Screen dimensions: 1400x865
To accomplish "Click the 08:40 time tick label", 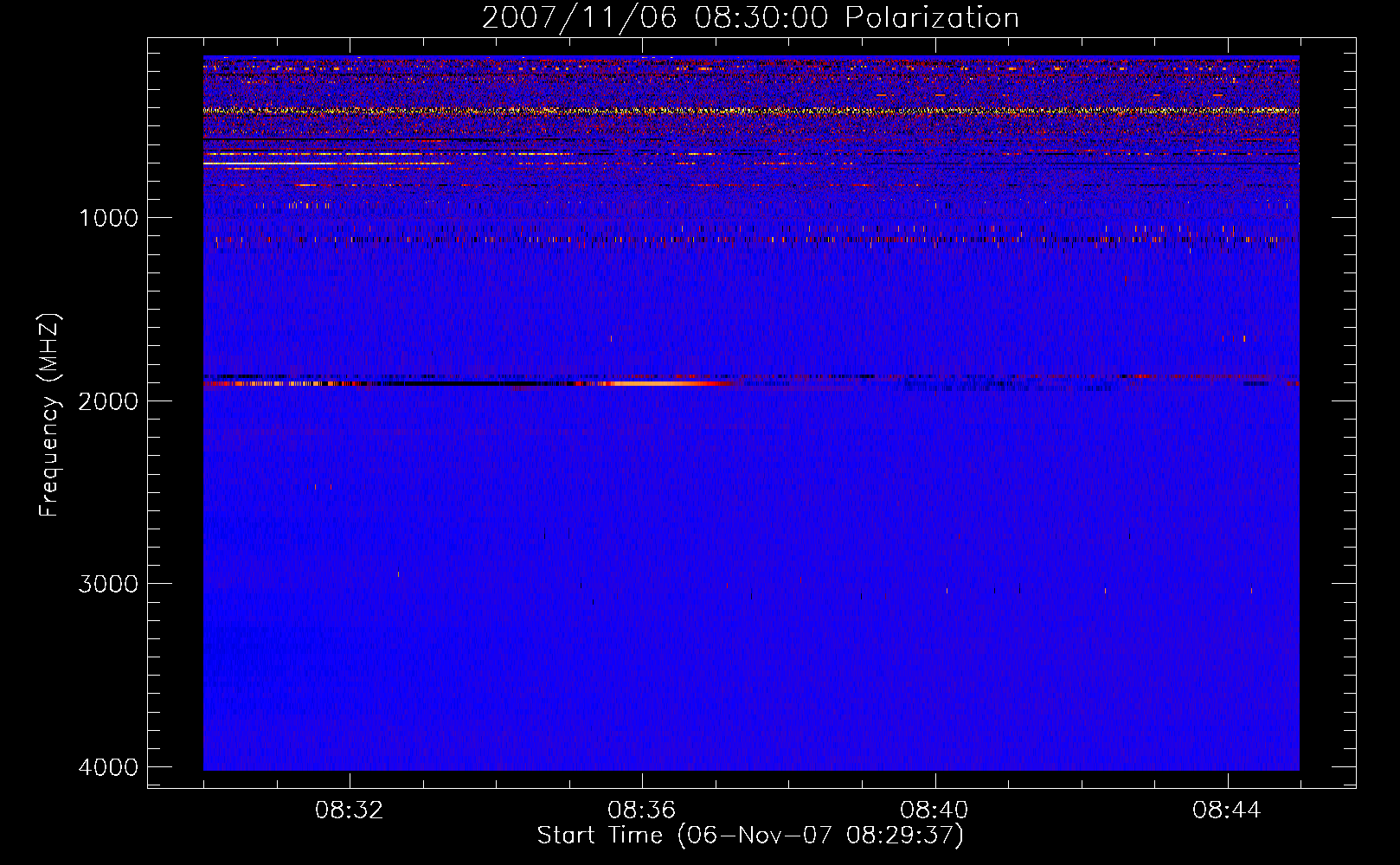I will pos(934,811).
